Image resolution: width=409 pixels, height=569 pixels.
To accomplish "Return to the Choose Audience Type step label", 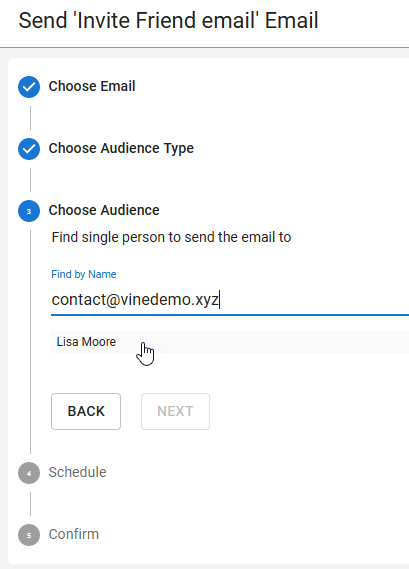I will pos(121,148).
